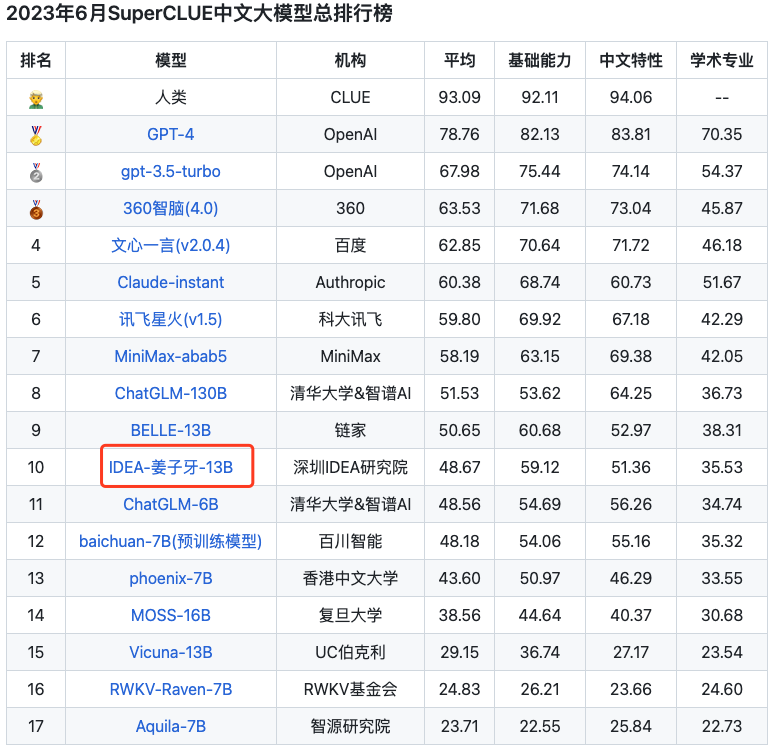Click the 模型 column header
Image resolution: width=771 pixels, height=749 pixels.
(x=171, y=60)
